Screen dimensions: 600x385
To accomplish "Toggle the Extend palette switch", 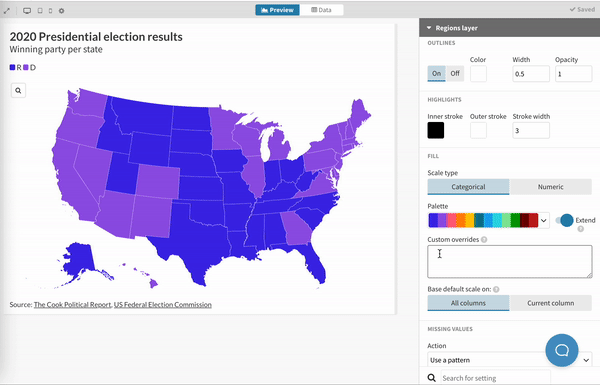I will [x=564, y=220].
